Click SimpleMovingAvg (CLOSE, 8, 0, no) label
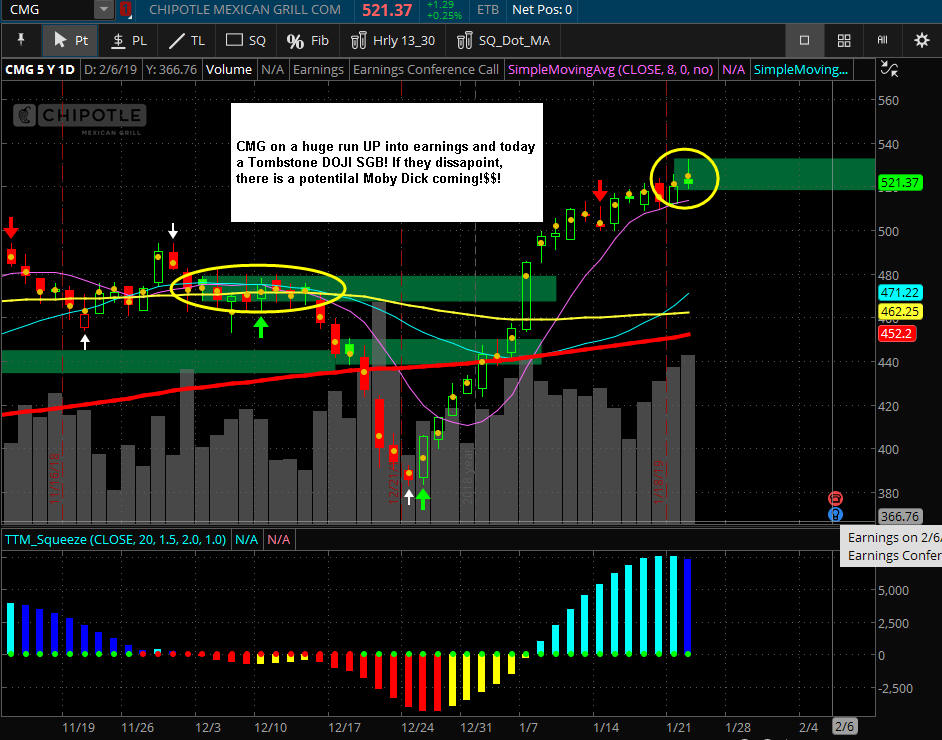This screenshot has width=942, height=740. (x=610, y=70)
